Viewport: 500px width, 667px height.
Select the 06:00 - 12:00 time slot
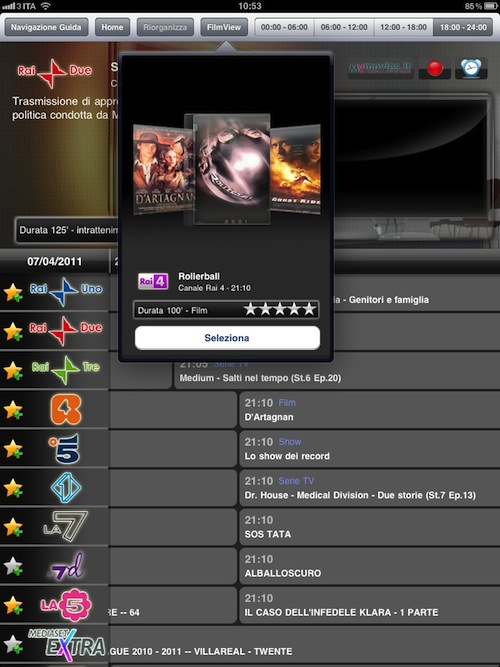[344, 27]
